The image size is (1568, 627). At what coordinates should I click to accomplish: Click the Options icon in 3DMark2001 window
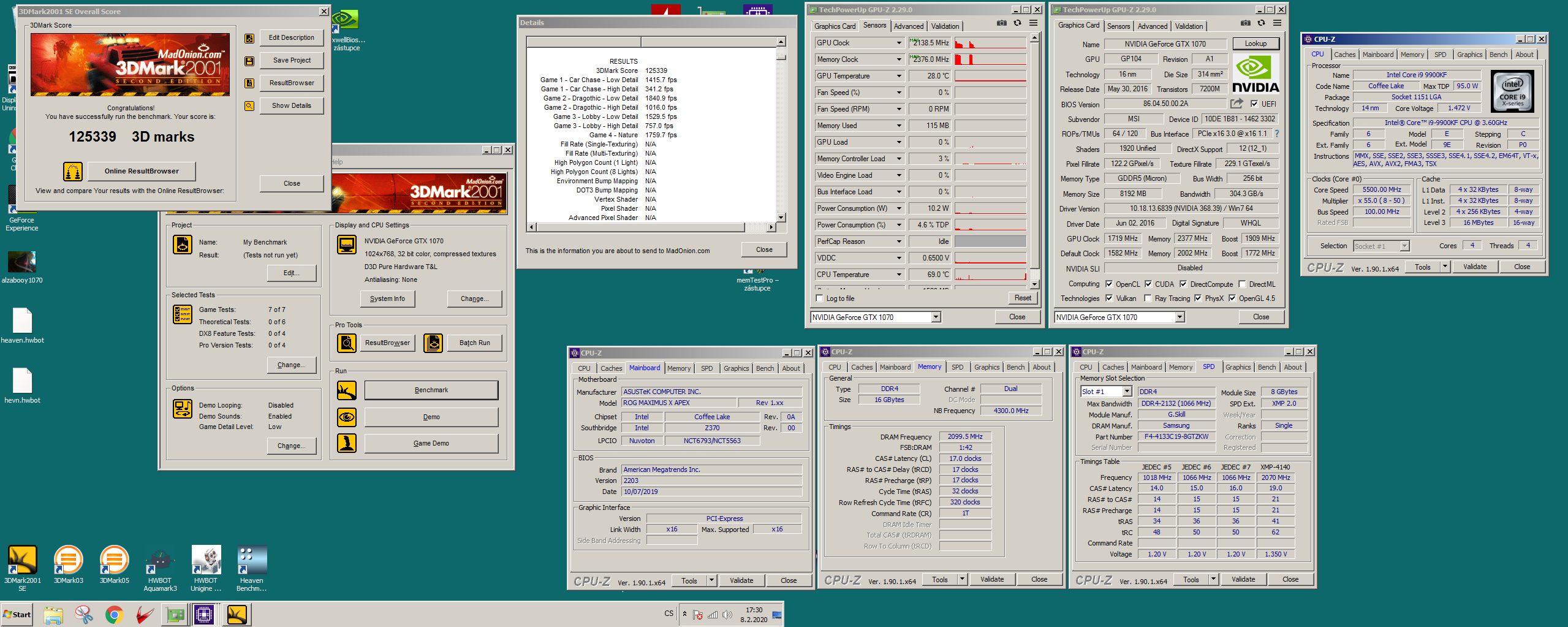pos(183,409)
